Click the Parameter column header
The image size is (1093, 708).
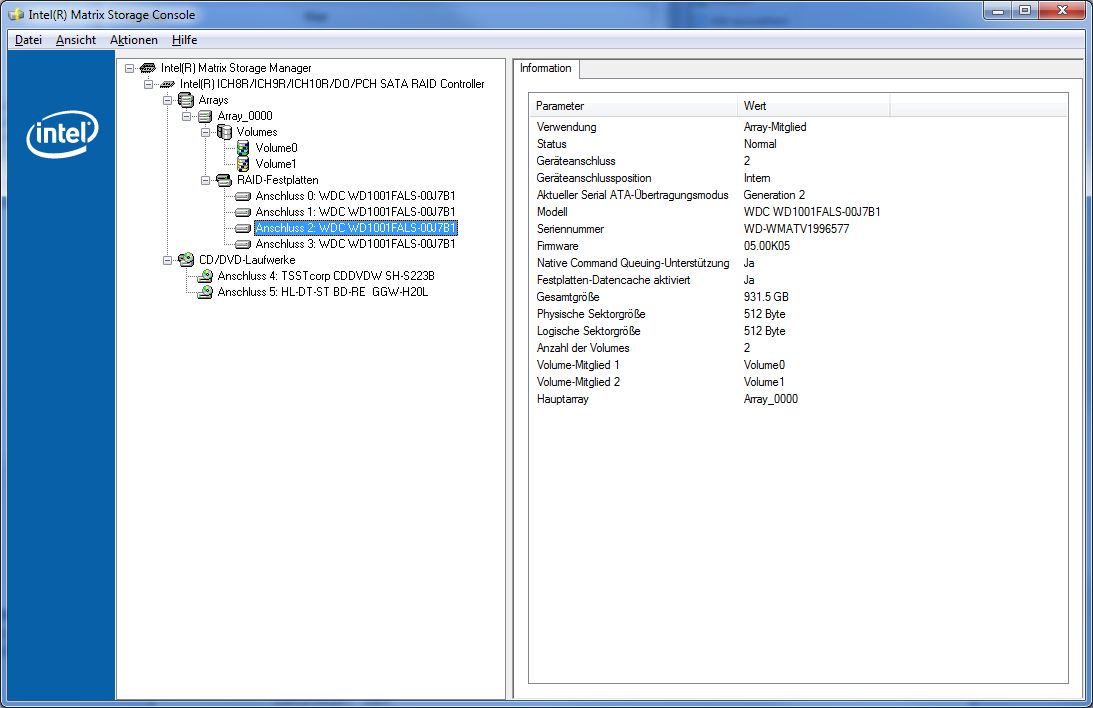(632, 106)
